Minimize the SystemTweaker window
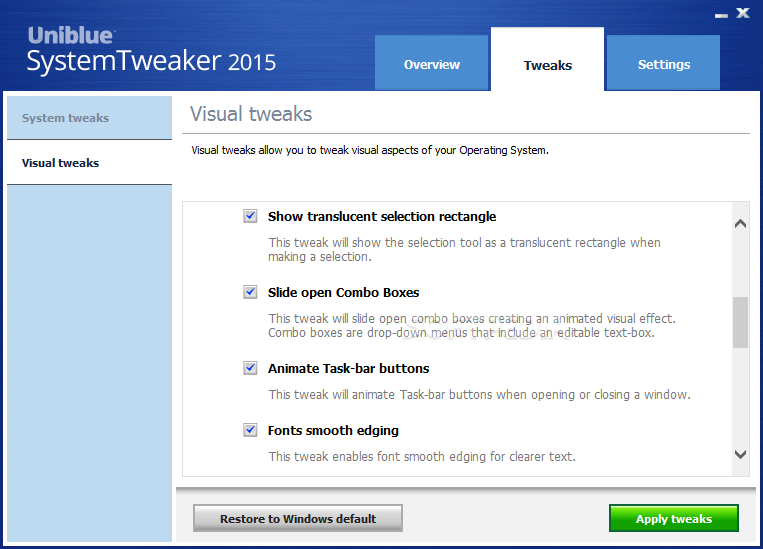Image resolution: width=763 pixels, height=549 pixels. (x=721, y=15)
